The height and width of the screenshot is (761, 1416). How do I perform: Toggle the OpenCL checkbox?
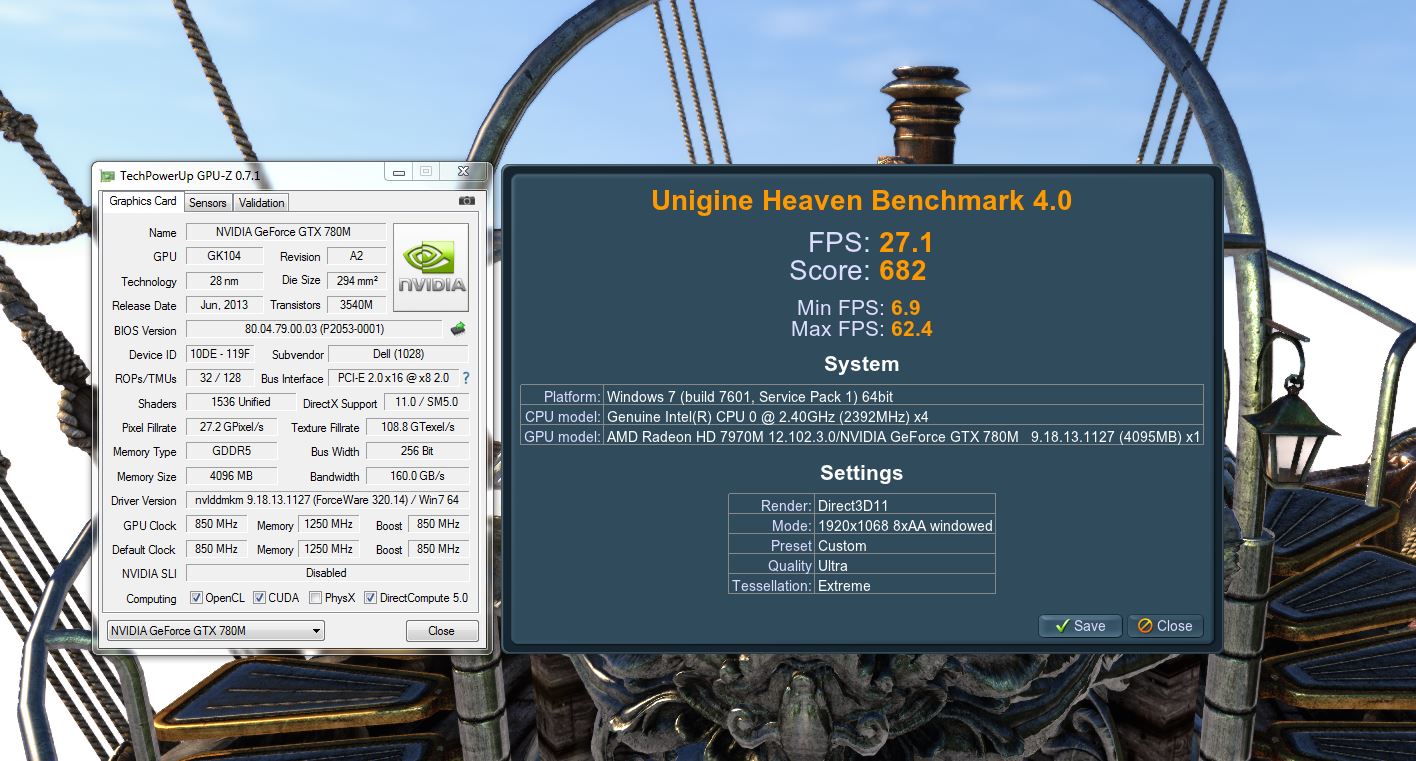(x=196, y=598)
